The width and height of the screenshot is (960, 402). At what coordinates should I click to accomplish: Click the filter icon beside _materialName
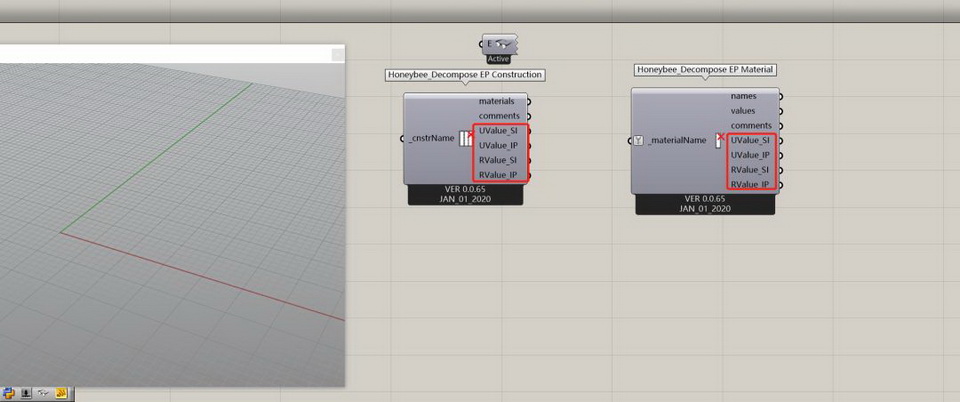(638, 140)
